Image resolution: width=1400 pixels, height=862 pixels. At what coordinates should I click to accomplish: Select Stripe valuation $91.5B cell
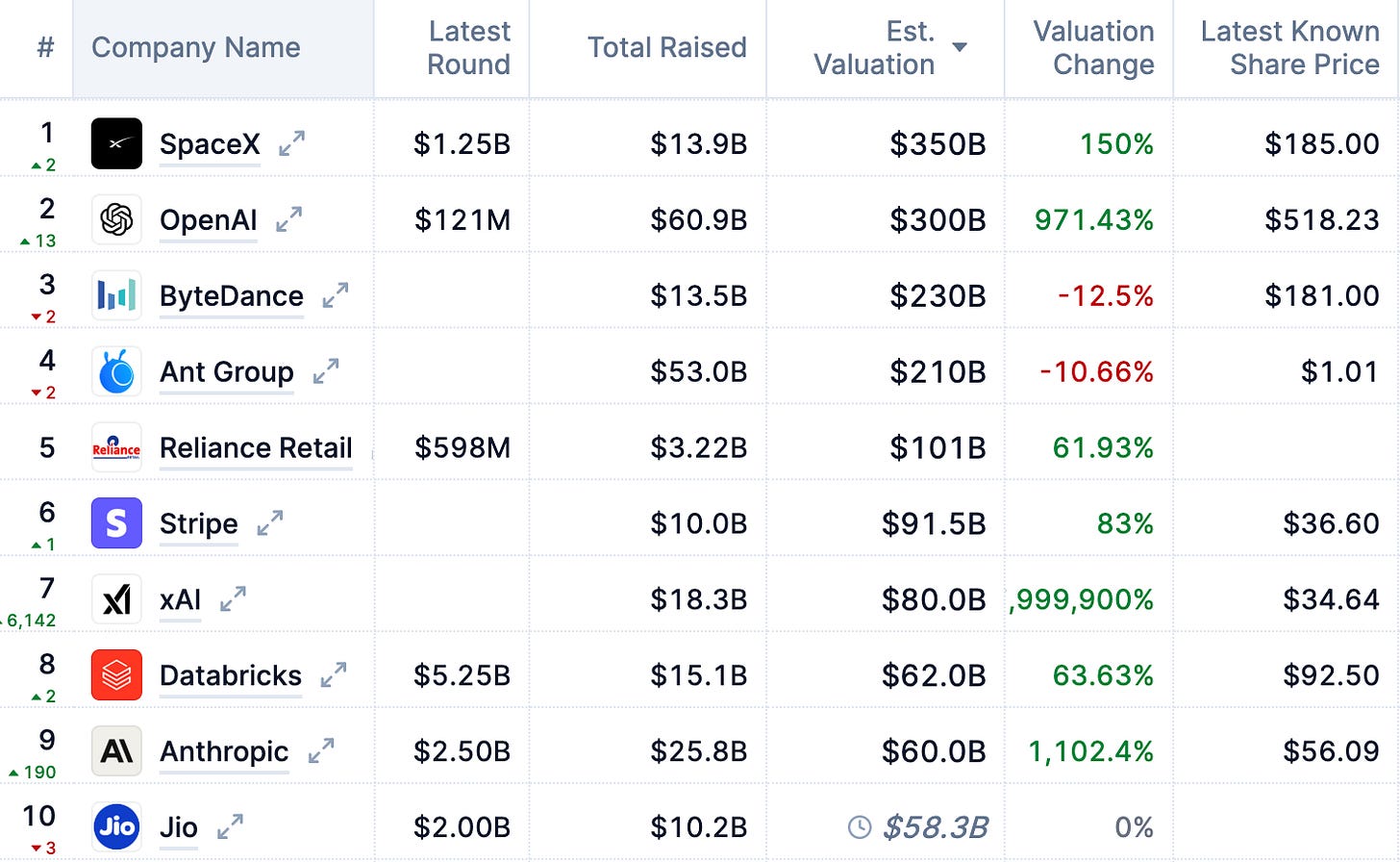[935, 524]
